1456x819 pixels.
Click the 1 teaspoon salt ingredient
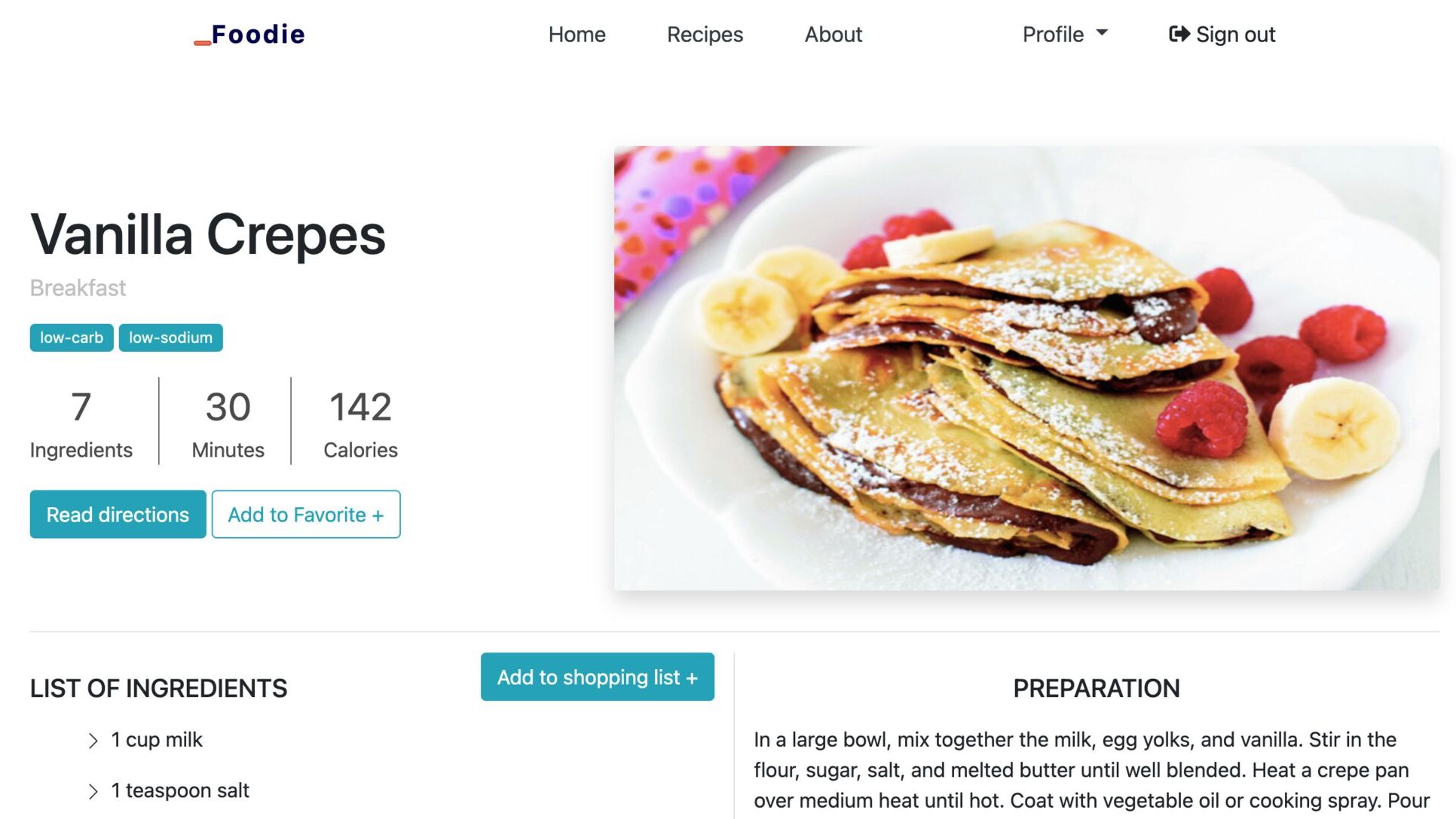click(179, 790)
